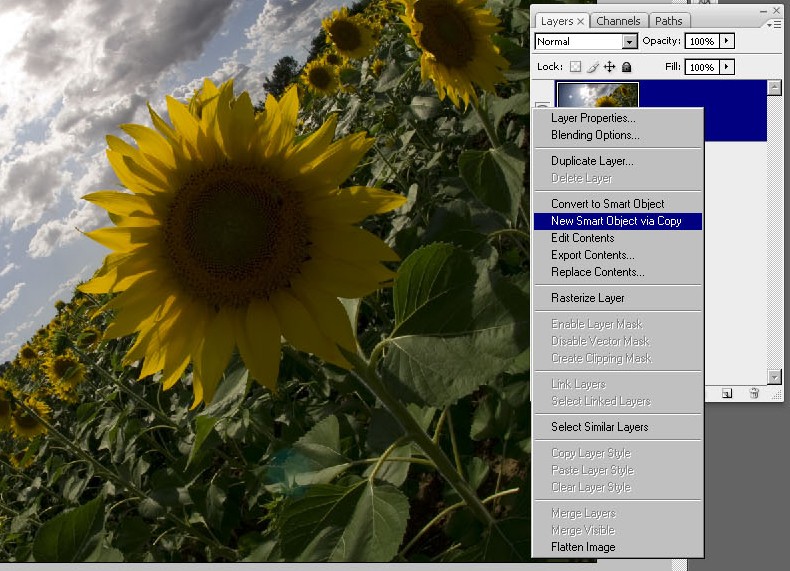Choose Duplicate Layer... menu entry
The height and width of the screenshot is (571, 790).
pyautogui.click(x=618, y=161)
